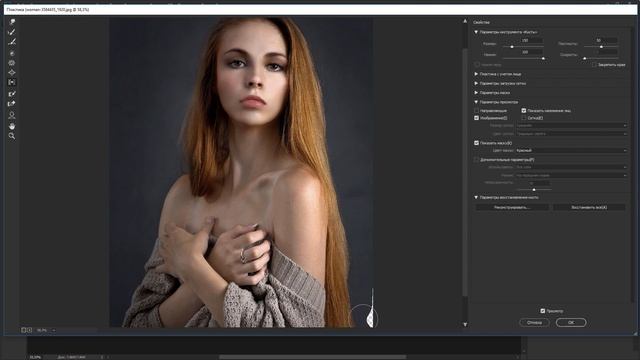Click the brush Size slider handle
Viewport: 640px width, 360px height.
coord(512,47)
